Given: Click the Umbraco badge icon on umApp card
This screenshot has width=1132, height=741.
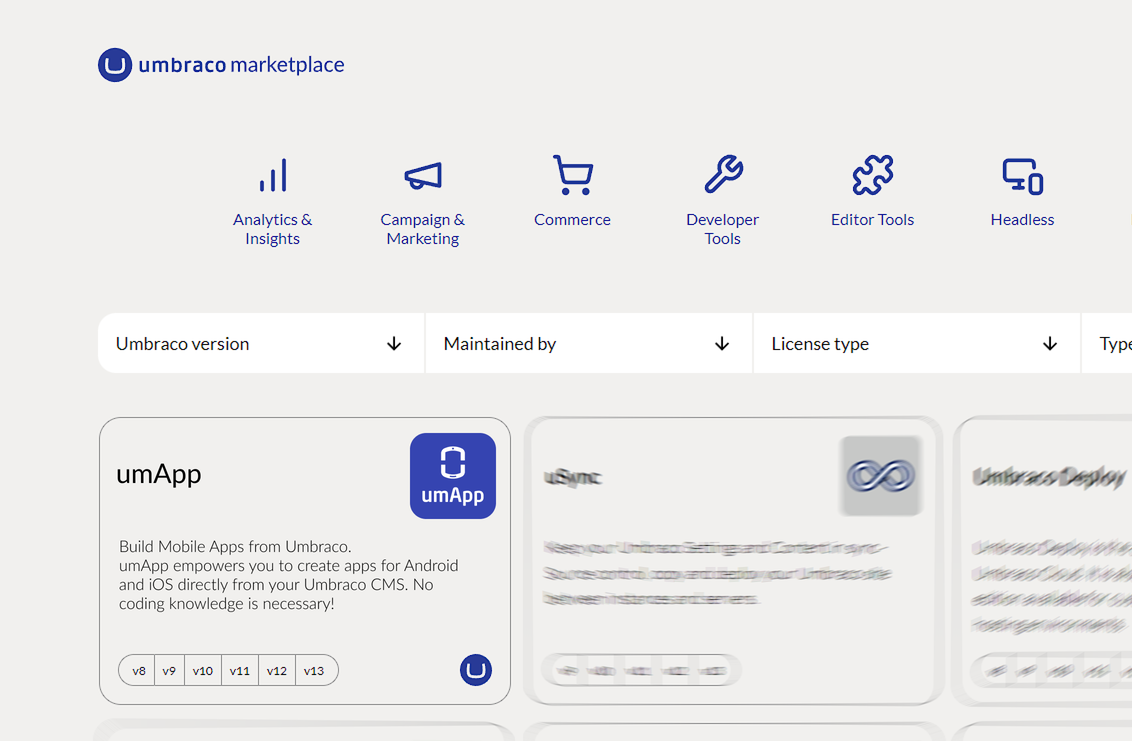Looking at the screenshot, I should (x=476, y=670).
